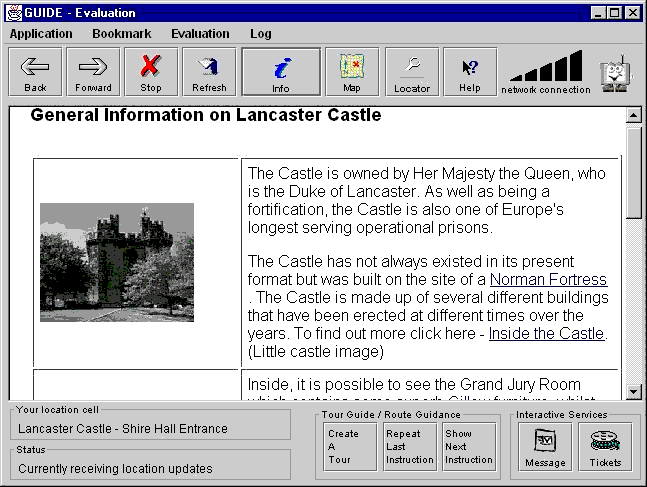
Task: Reload the page using Refresh
Action: coord(209,72)
